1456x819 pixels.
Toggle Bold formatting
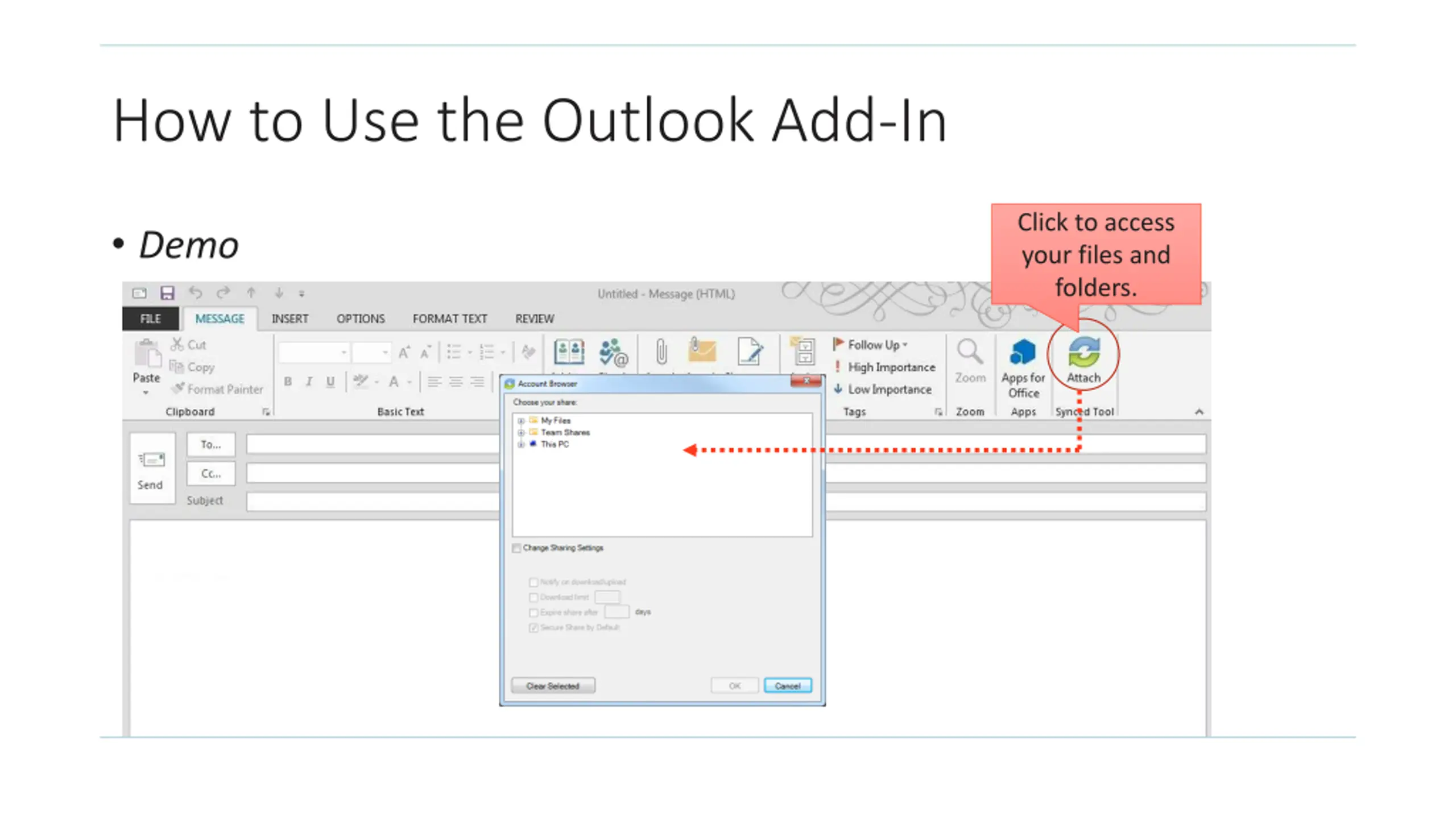pyautogui.click(x=288, y=382)
